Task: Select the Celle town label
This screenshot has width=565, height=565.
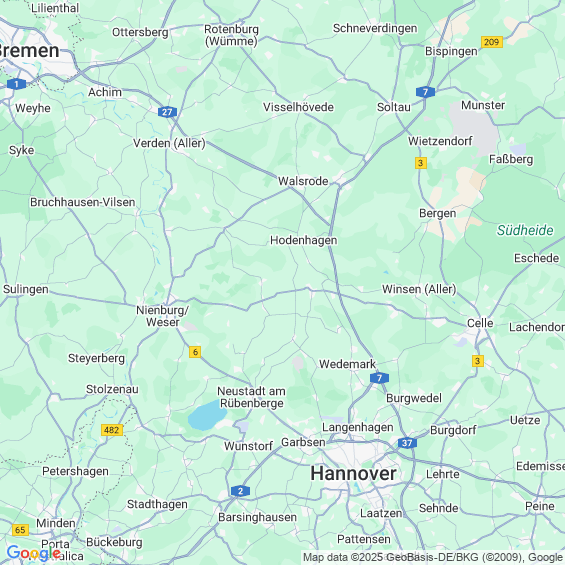Action: [x=480, y=323]
